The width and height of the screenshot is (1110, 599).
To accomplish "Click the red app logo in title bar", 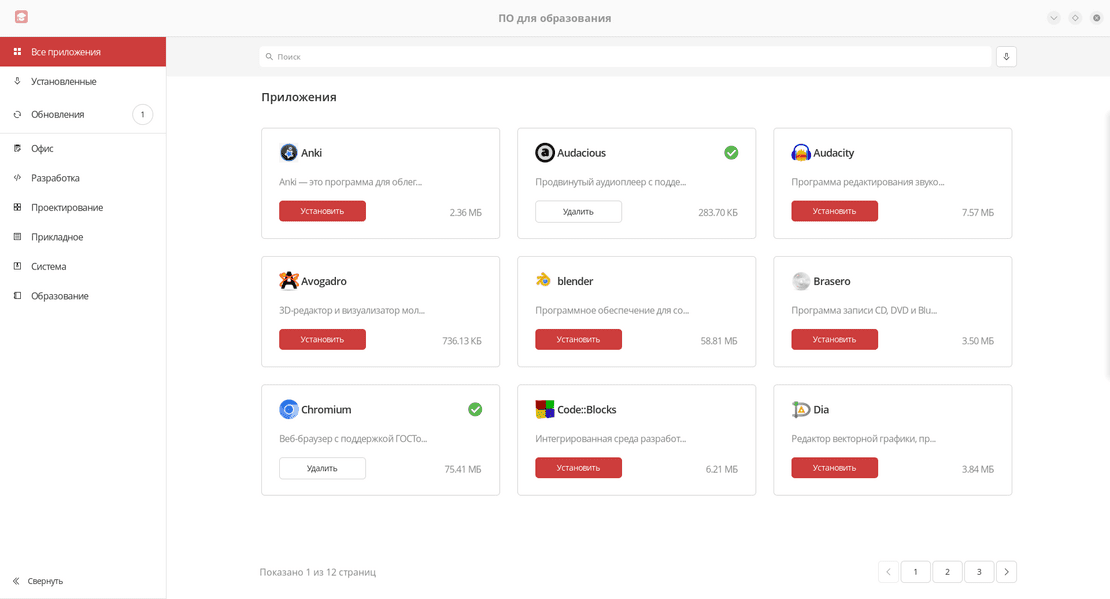I will [21, 16].
